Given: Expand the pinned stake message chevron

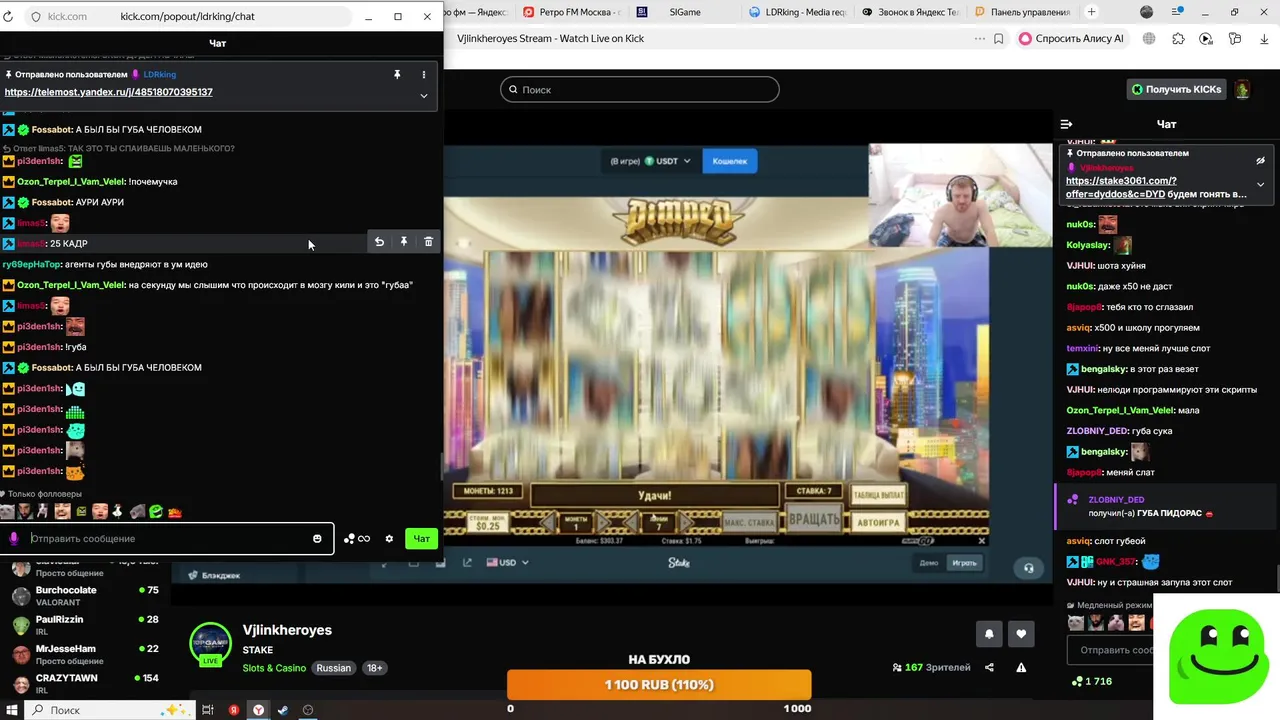Looking at the screenshot, I should pyautogui.click(x=1261, y=185).
